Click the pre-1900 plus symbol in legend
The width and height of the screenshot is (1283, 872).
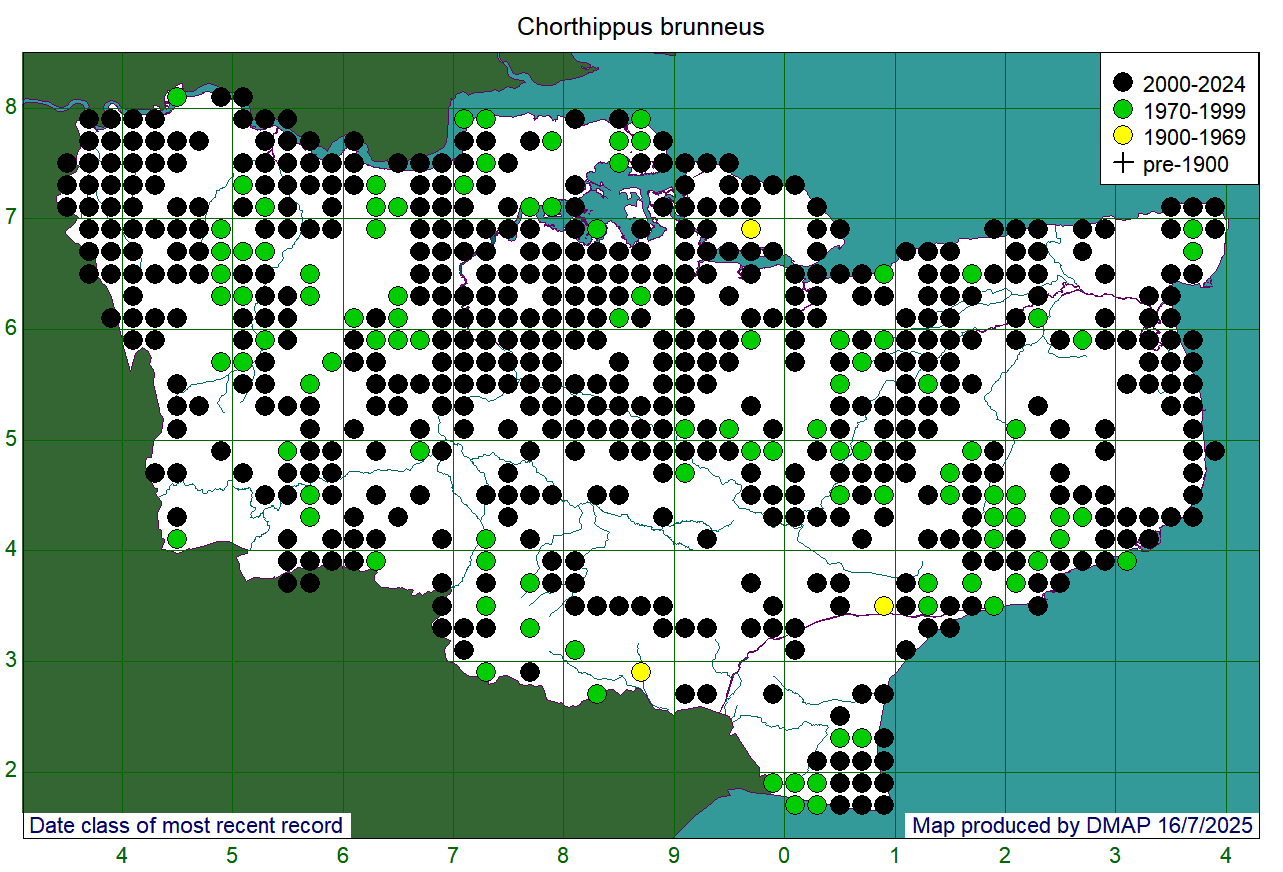(x=1123, y=164)
